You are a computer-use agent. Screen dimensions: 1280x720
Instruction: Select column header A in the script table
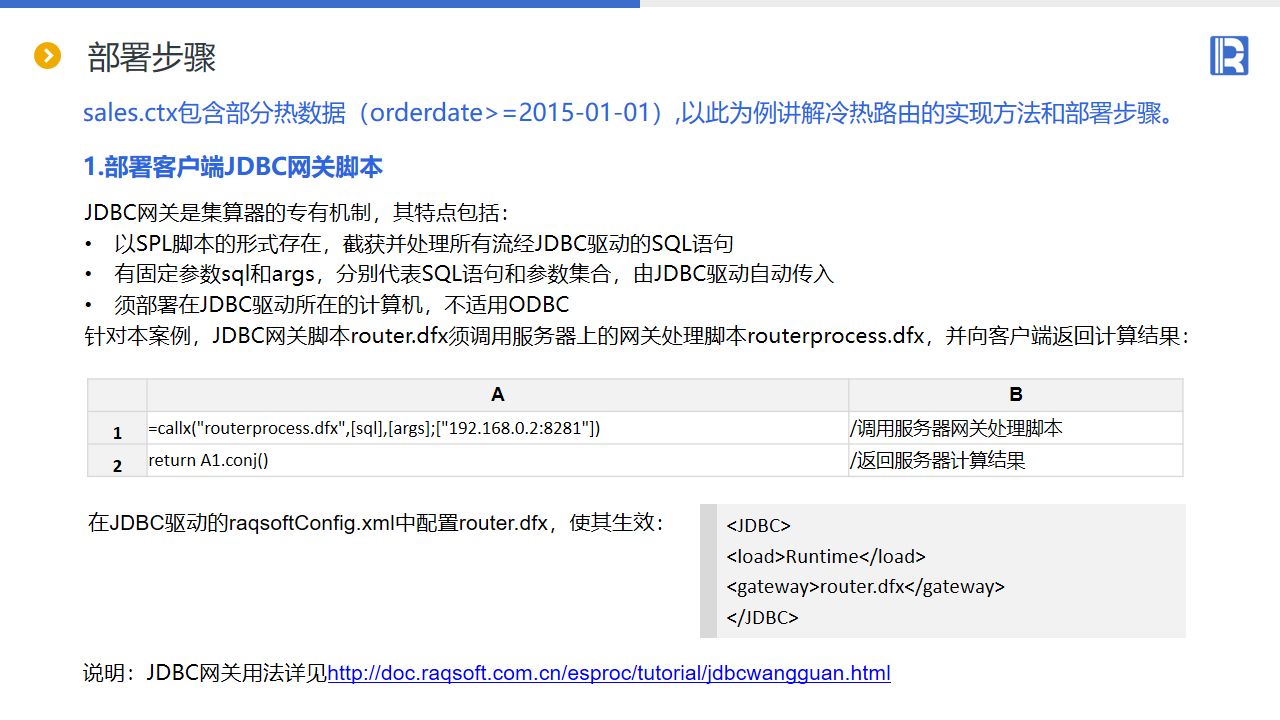(498, 394)
